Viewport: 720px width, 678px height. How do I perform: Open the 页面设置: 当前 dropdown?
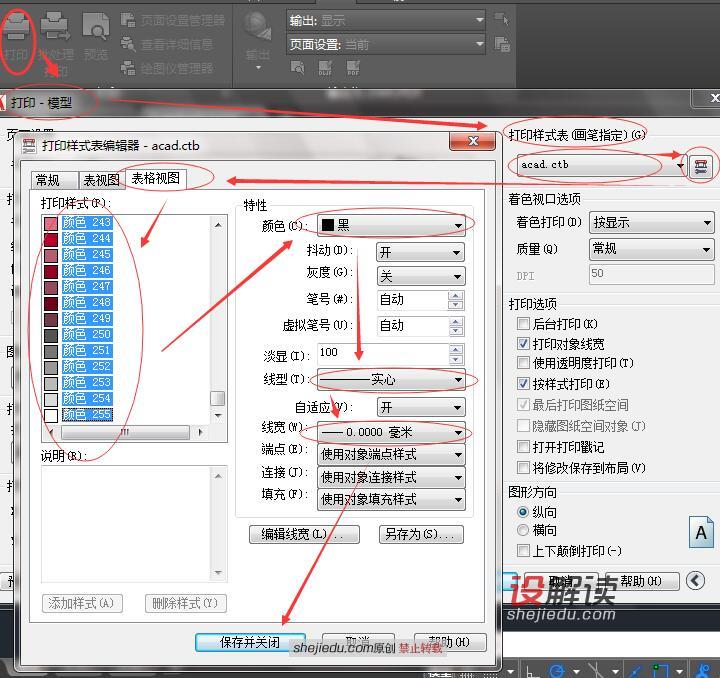[x=386, y=45]
